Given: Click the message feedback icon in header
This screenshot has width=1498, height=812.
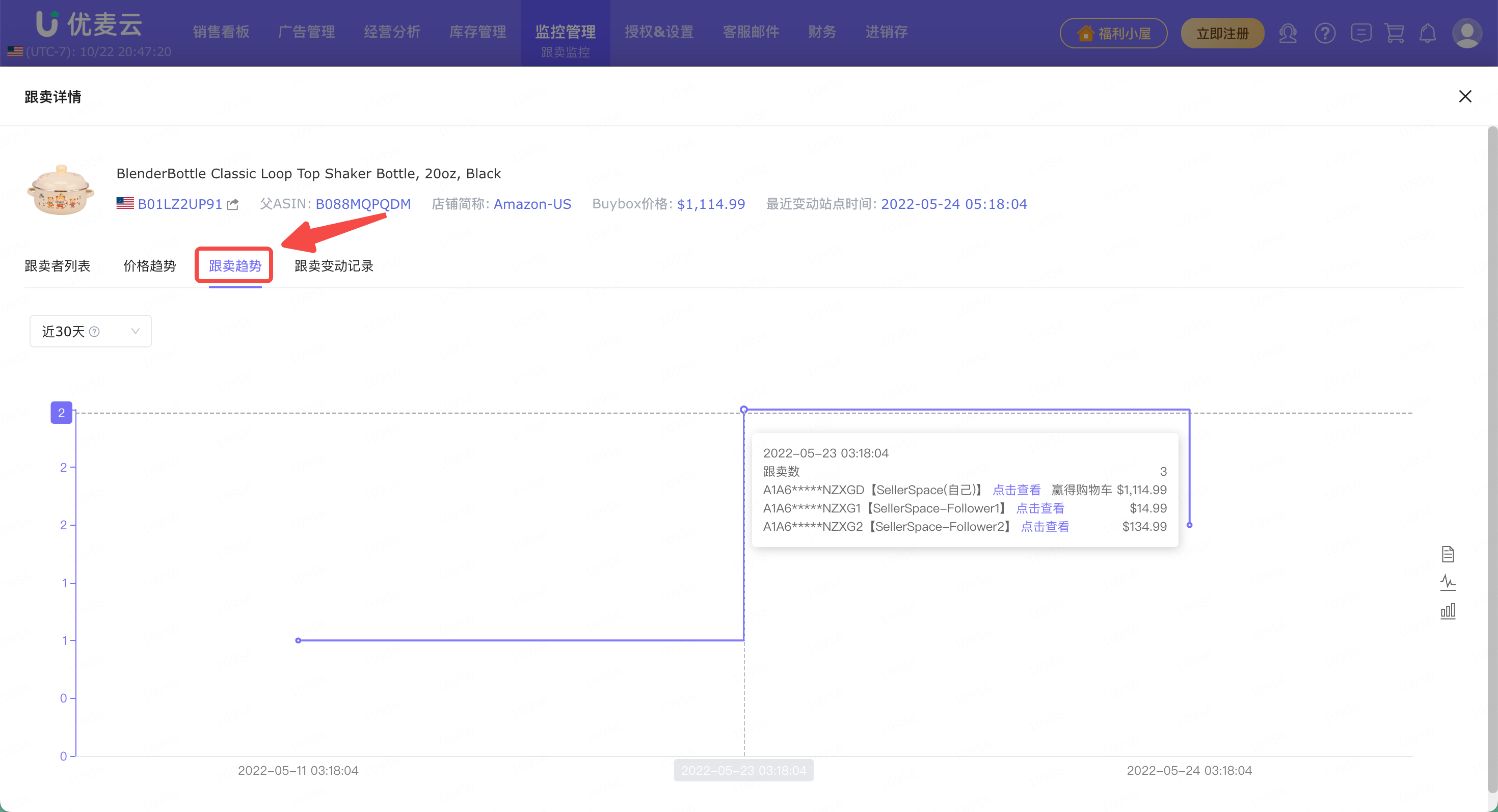Looking at the screenshot, I should [1361, 33].
